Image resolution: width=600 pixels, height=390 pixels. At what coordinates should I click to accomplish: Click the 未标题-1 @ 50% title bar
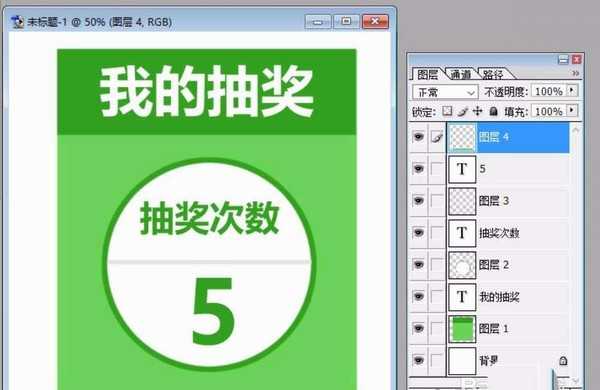pyautogui.click(x=99, y=22)
